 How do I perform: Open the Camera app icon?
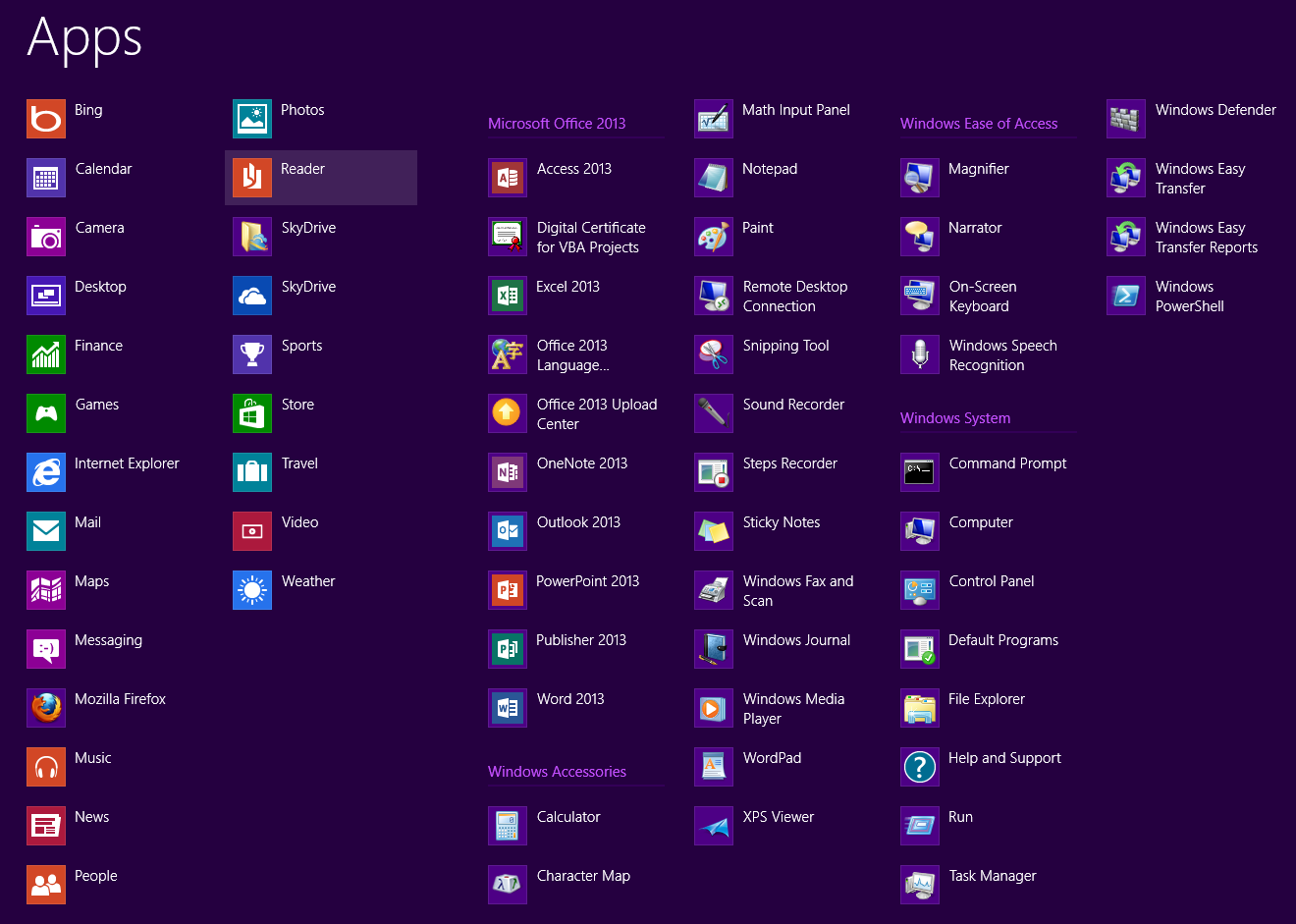tap(46, 237)
